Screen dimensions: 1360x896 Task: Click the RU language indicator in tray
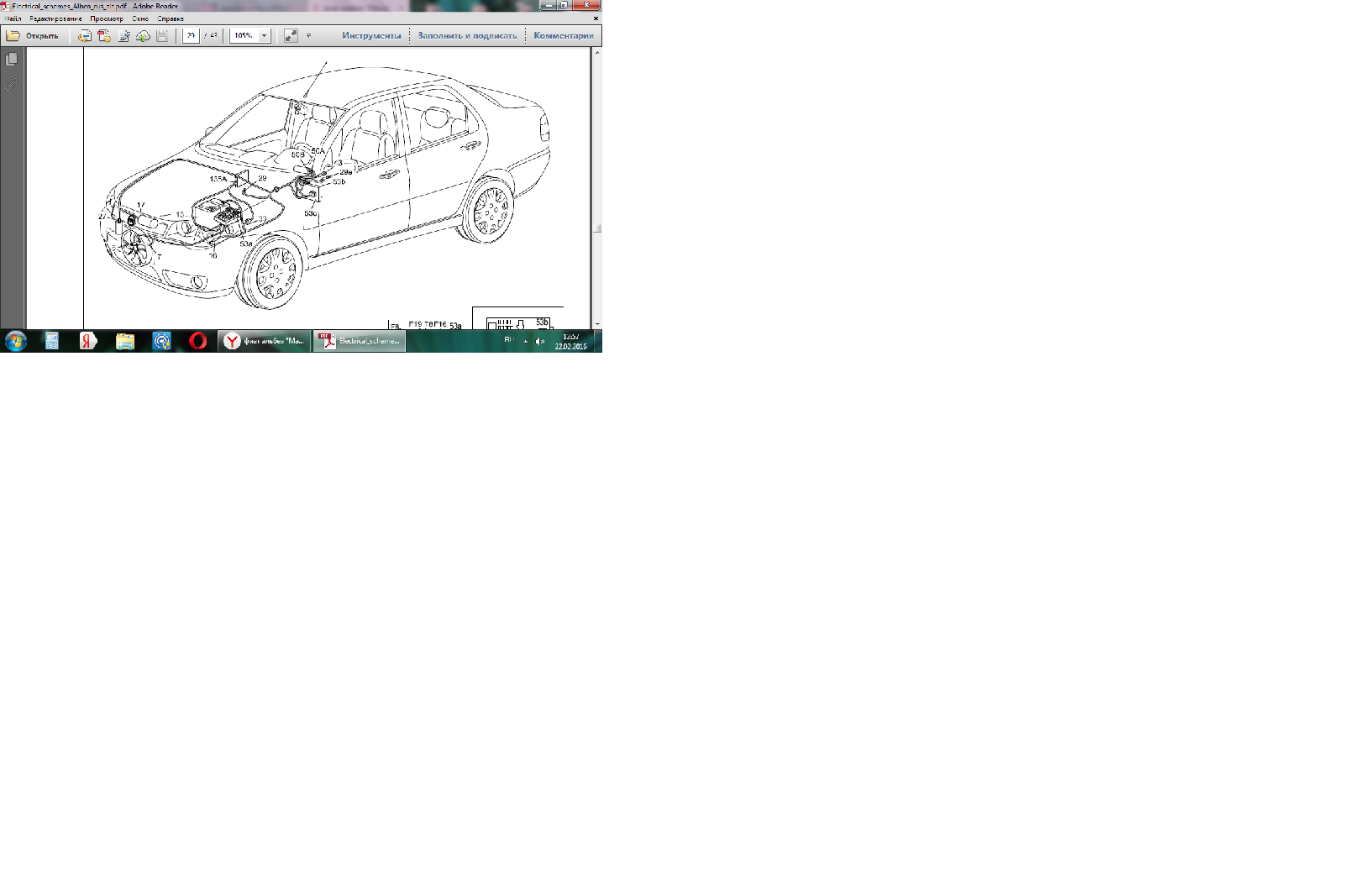point(508,340)
